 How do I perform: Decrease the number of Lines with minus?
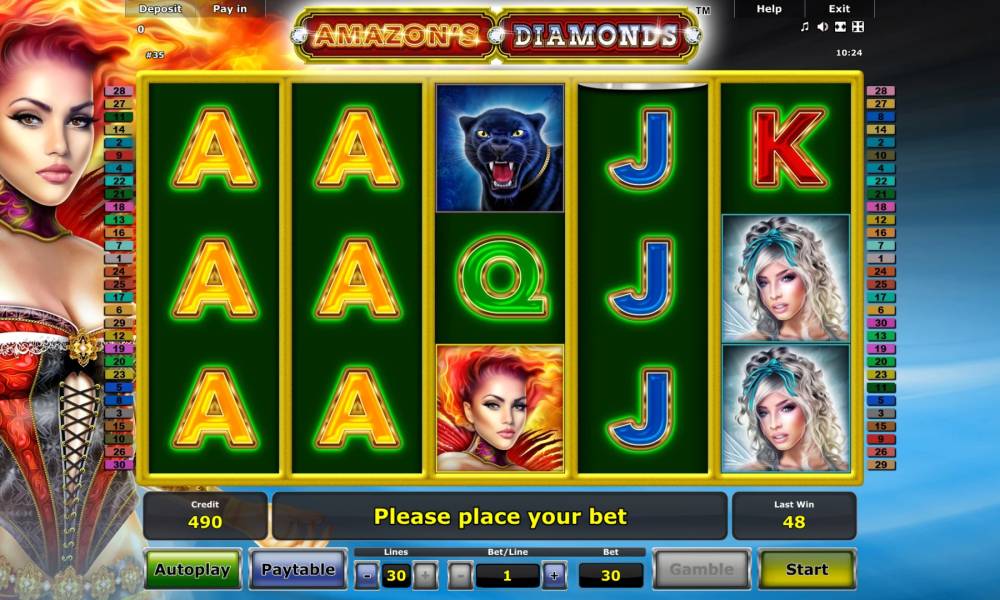[x=367, y=576]
